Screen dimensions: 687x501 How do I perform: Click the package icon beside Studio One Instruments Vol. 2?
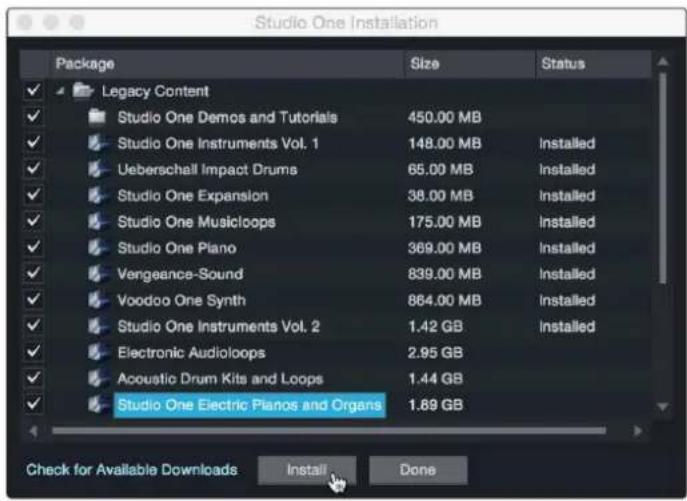[x=98, y=326]
